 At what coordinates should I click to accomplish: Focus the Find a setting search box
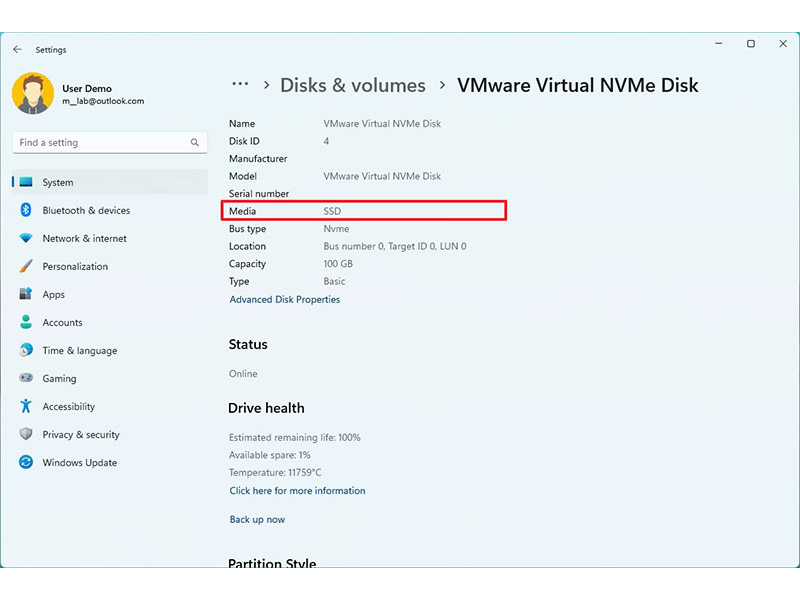click(x=110, y=142)
